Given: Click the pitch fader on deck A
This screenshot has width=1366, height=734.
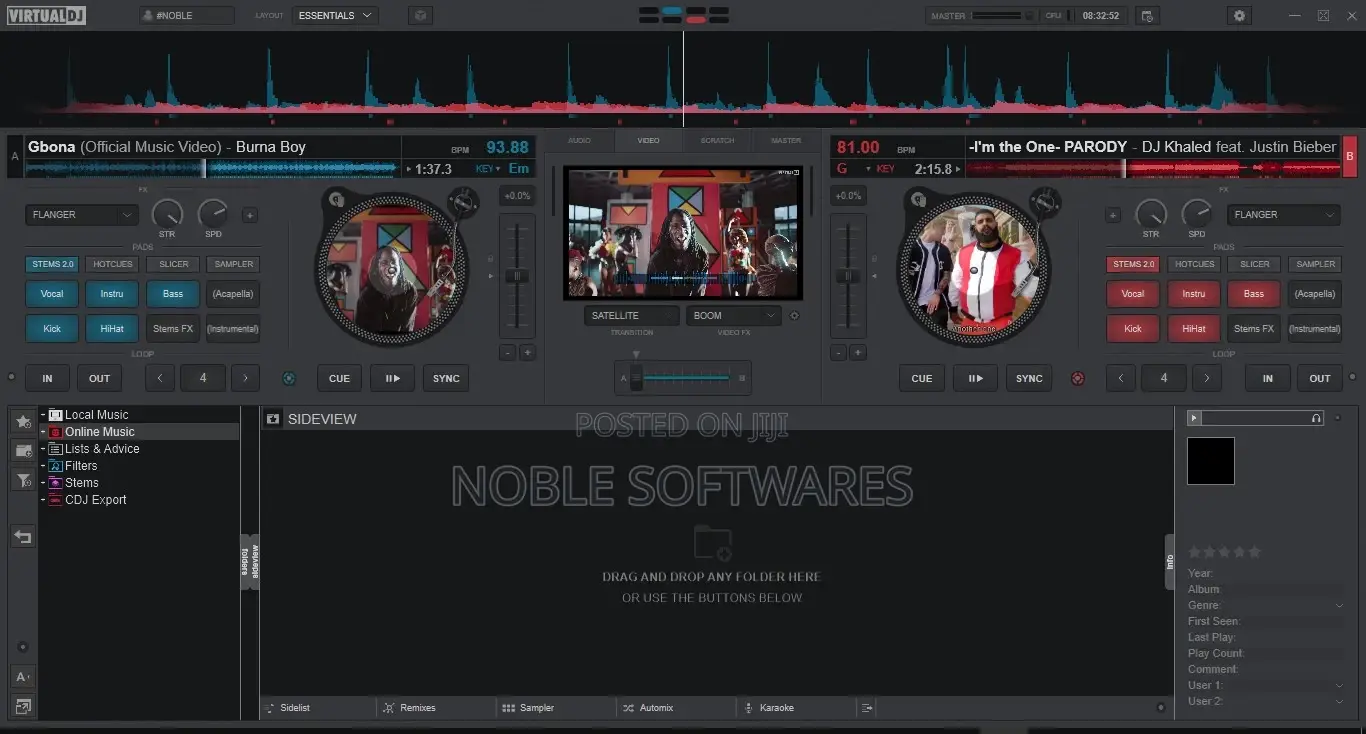Looking at the screenshot, I should (x=517, y=275).
